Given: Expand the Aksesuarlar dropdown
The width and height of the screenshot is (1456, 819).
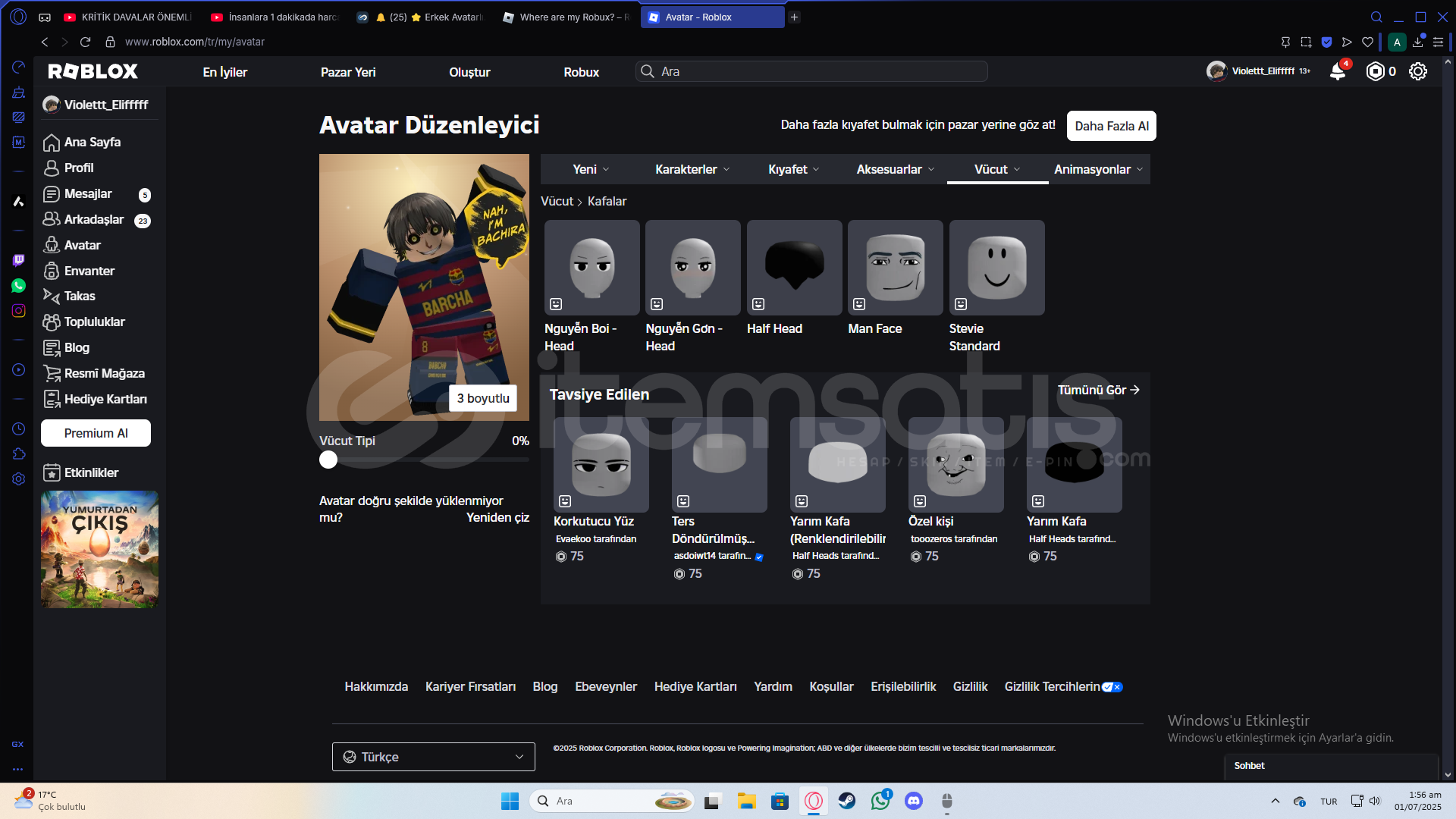Looking at the screenshot, I should tap(895, 169).
